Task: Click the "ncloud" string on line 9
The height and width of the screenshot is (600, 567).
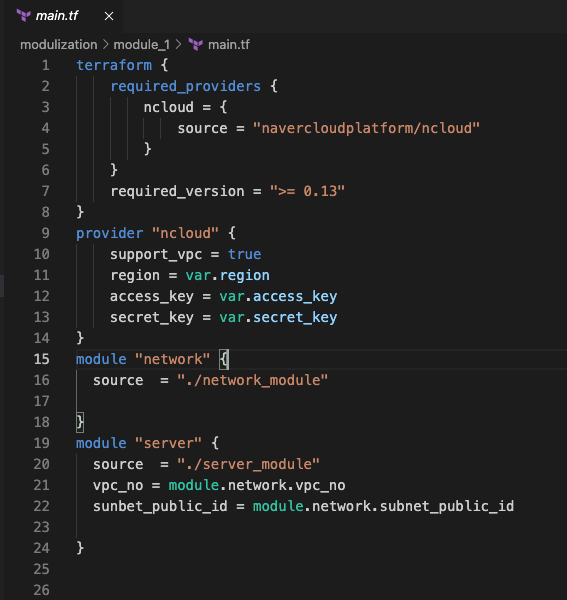Action: (x=185, y=233)
